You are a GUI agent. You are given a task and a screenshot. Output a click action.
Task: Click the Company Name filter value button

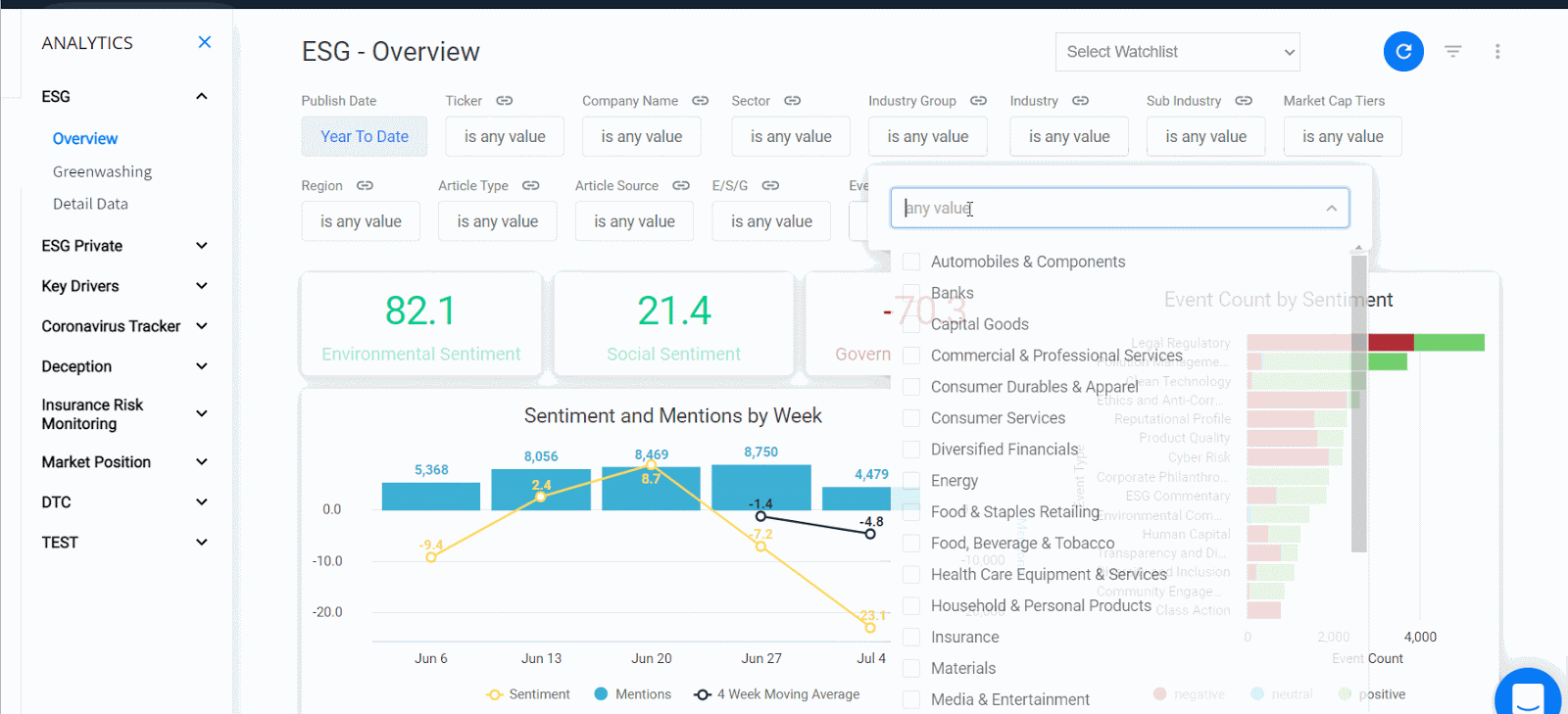coord(641,137)
